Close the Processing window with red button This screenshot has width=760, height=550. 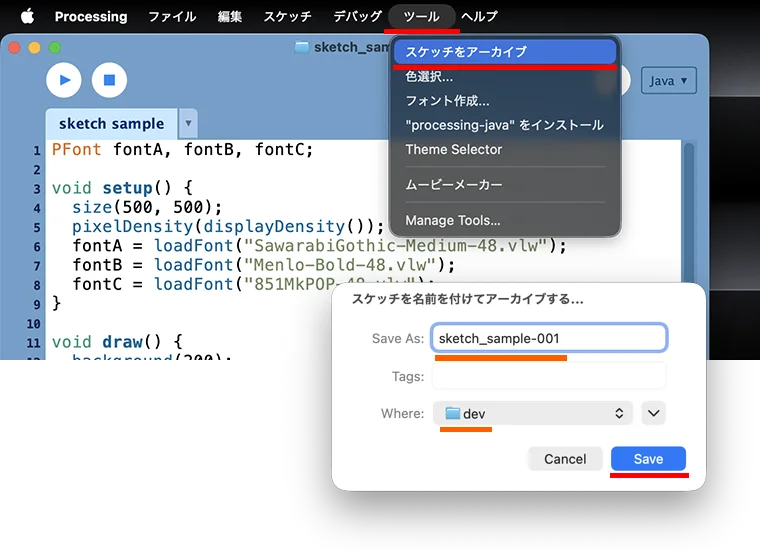(14, 47)
